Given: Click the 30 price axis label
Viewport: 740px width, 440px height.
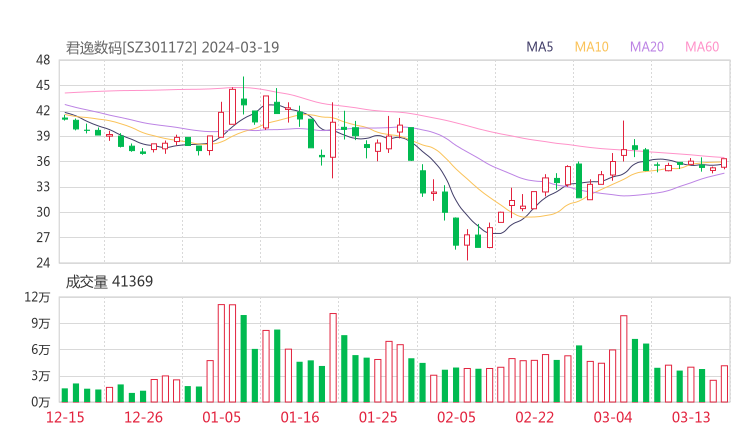Looking at the screenshot, I should pyautogui.click(x=43, y=212).
